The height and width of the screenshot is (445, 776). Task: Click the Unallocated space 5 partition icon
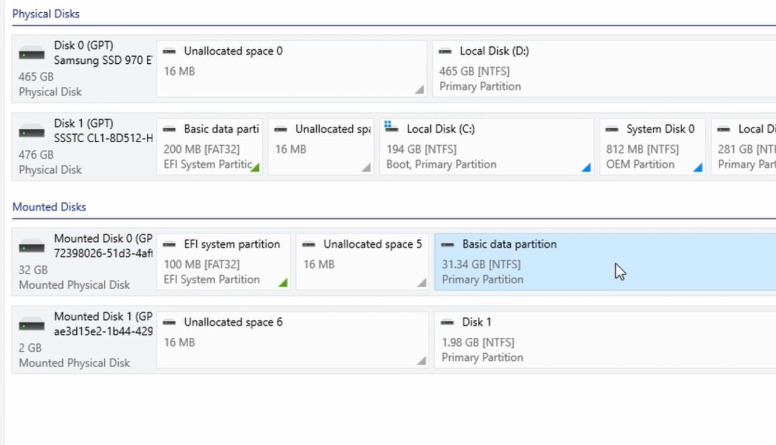(309, 244)
